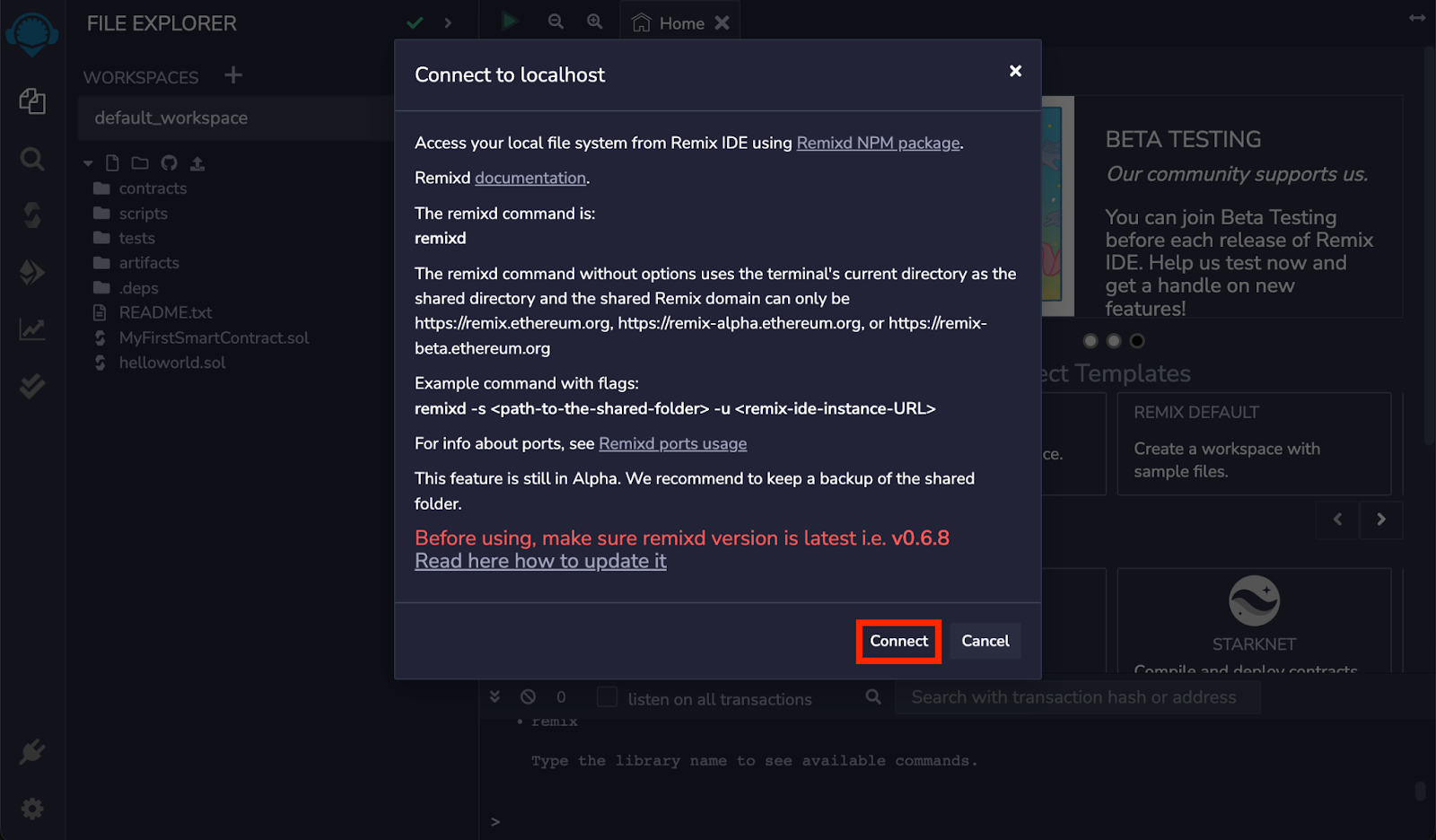
Task: Open the Settings gear icon
Action: coord(32,808)
